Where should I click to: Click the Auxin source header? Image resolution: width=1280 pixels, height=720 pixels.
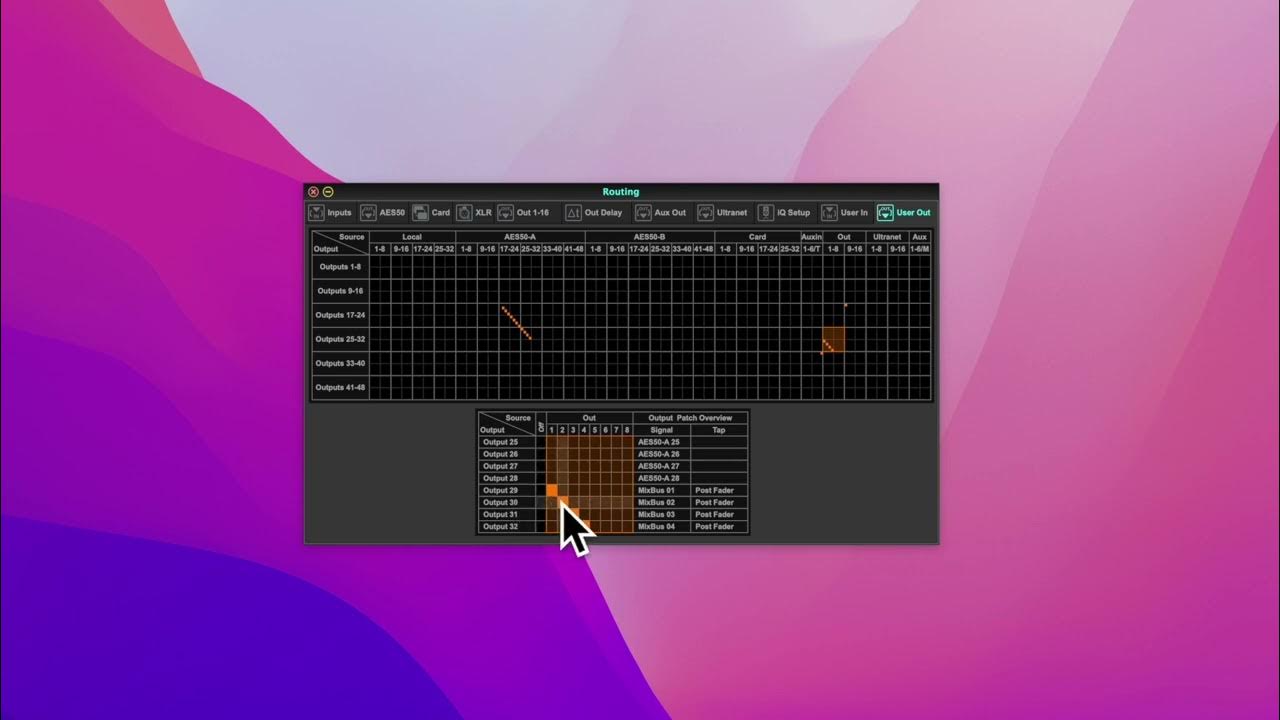tap(811, 237)
